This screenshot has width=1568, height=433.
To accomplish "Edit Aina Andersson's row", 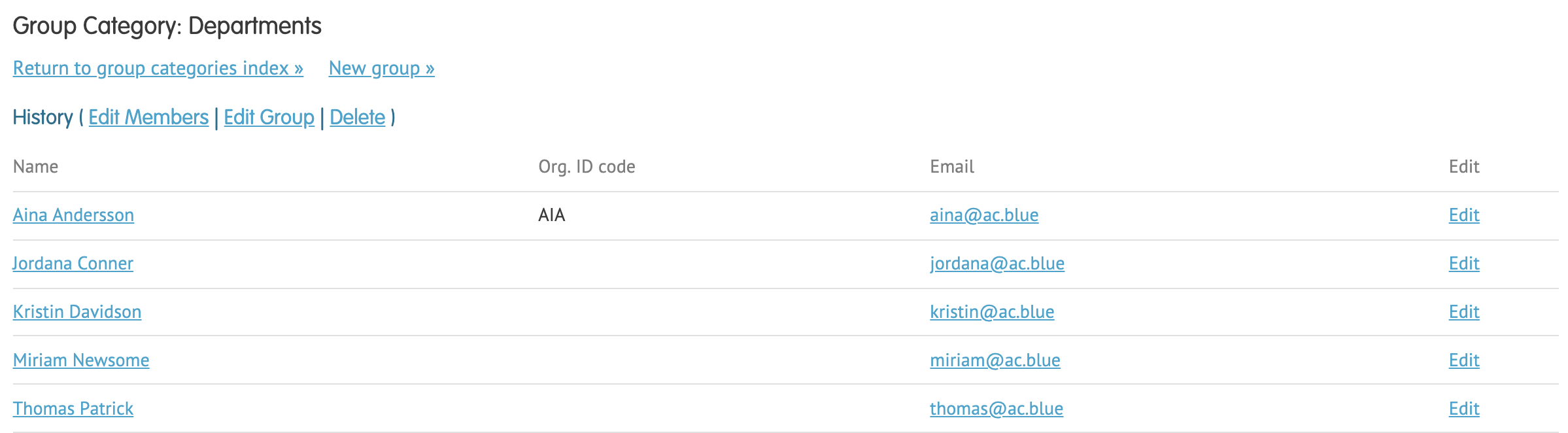I will click(x=1463, y=215).
